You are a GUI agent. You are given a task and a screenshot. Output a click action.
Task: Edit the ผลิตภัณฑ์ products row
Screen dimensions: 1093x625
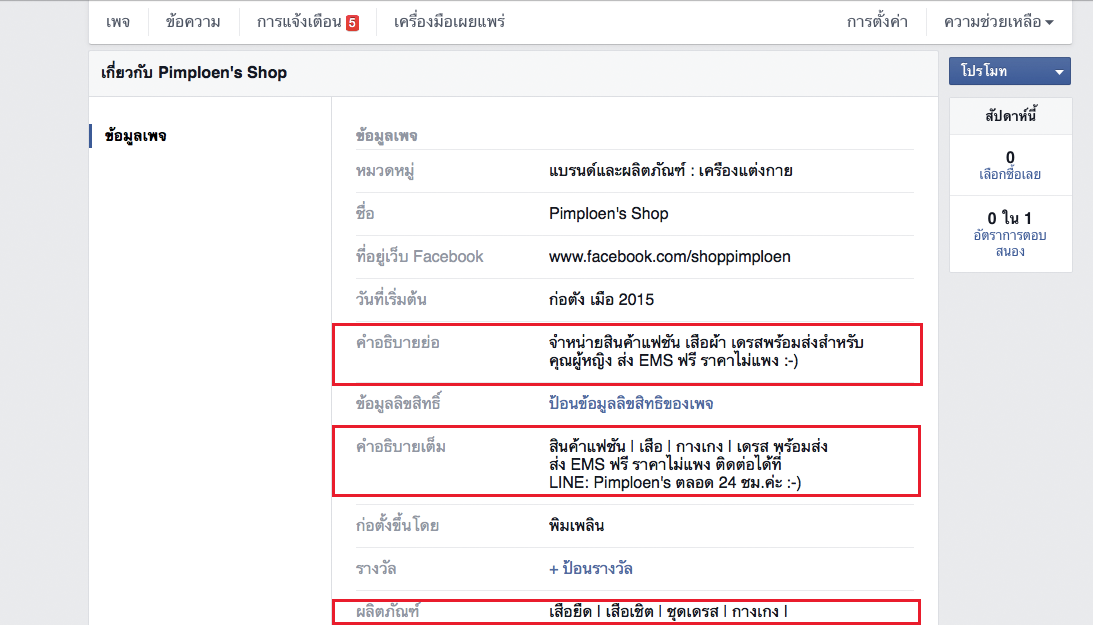click(x=626, y=612)
